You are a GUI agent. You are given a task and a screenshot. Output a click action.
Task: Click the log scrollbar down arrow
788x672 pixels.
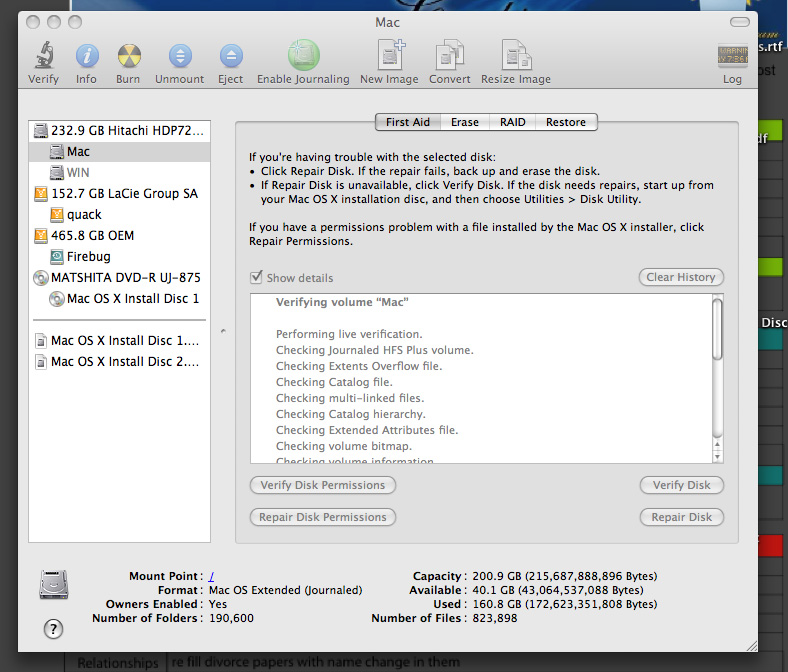tap(718, 457)
